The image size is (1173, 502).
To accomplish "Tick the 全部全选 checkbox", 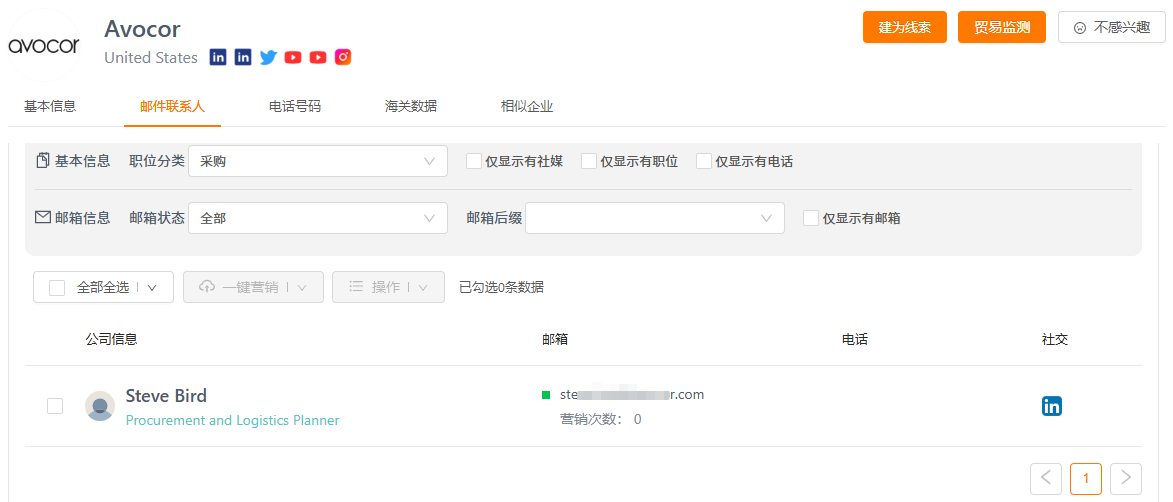I will (x=57, y=287).
